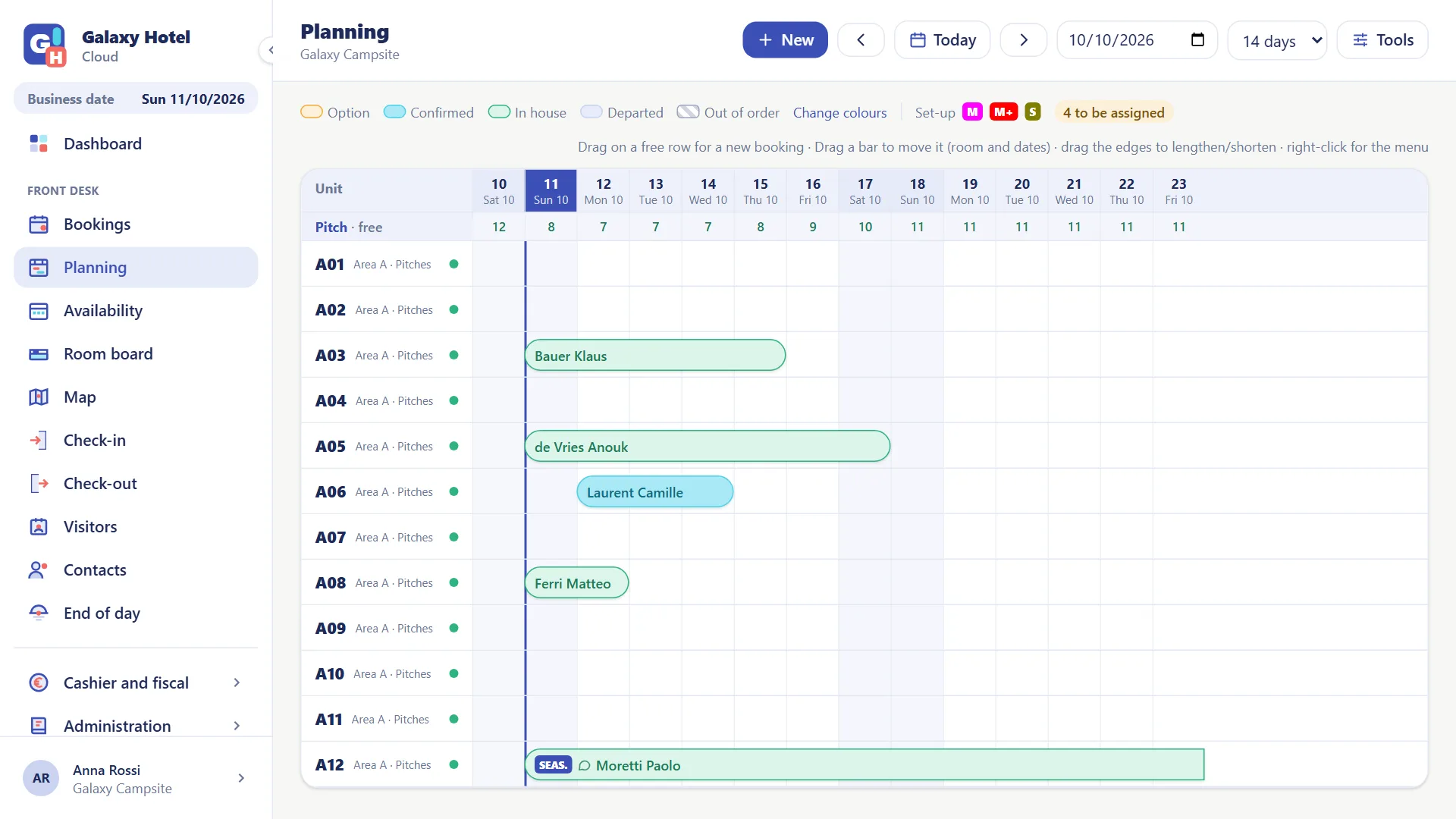Image resolution: width=1456 pixels, height=819 pixels.
Task: Click the New booking button
Action: click(785, 40)
